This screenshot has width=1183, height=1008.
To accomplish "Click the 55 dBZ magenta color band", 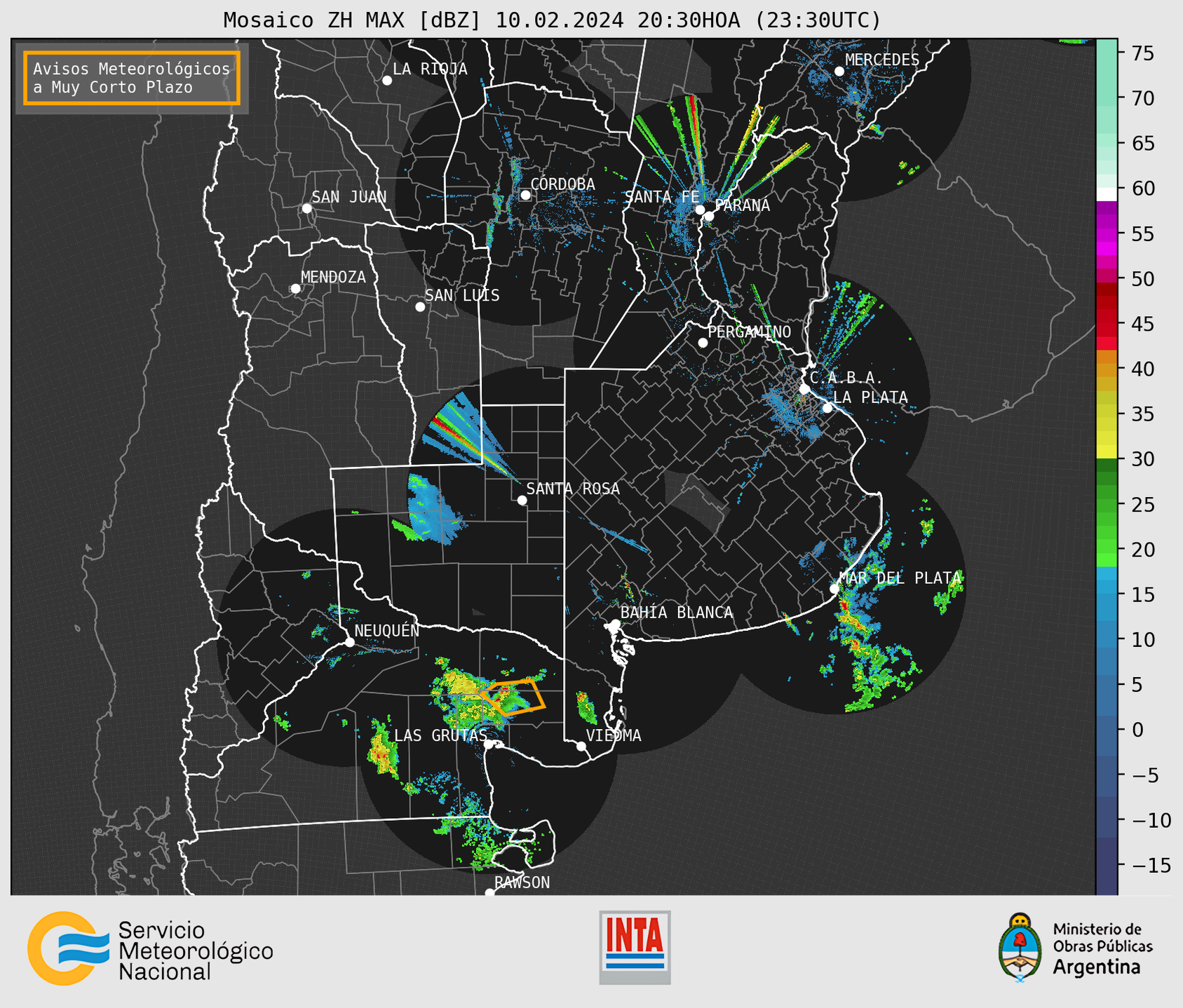I will click(1107, 234).
